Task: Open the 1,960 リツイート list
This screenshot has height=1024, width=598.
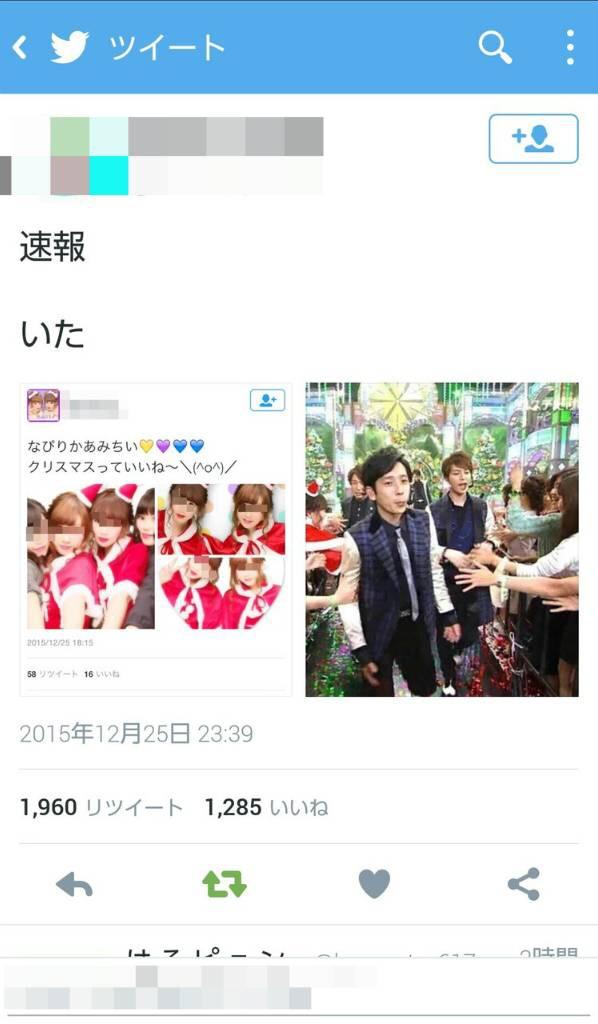Action: [x=101, y=808]
